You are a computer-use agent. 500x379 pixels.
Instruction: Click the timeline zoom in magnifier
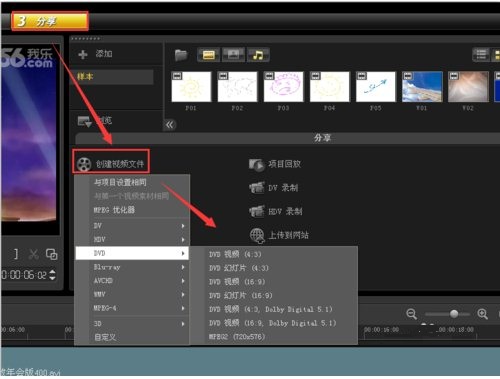pos(483,314)
